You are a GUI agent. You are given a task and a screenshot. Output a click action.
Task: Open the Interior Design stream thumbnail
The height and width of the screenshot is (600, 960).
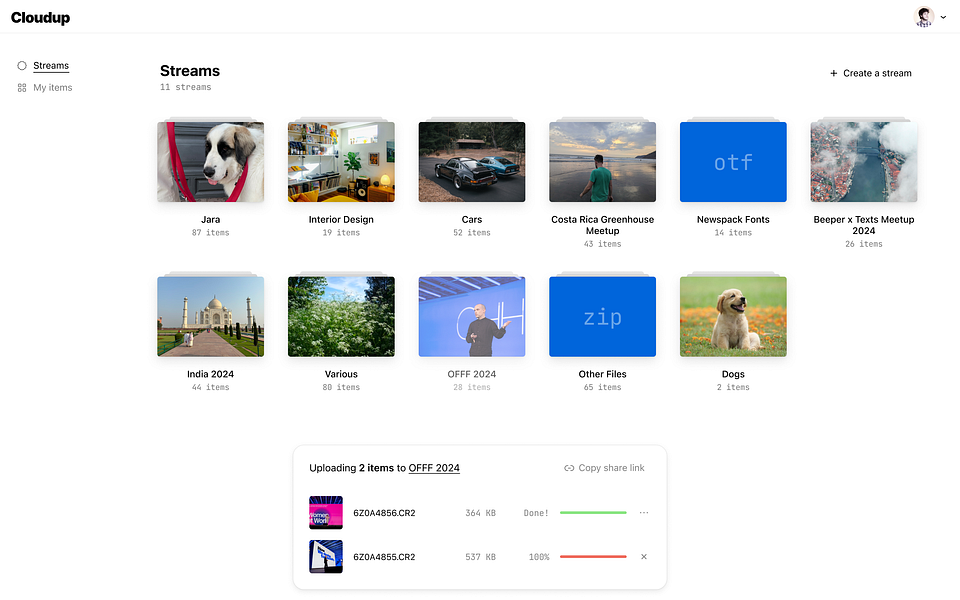pyautogui.click(x=341, y=162)
